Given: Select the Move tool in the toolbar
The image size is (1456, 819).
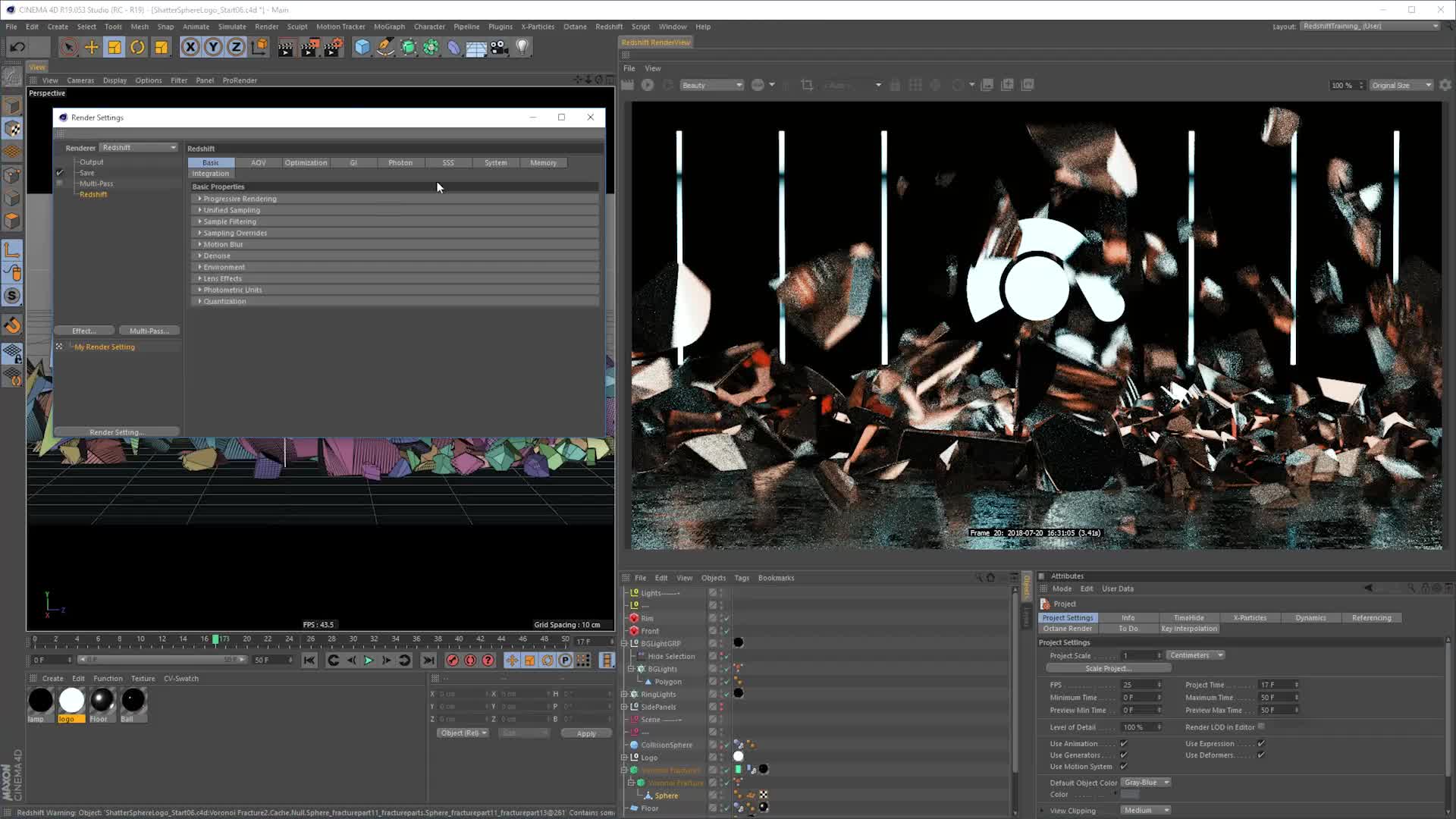Looking at the screenshot, I should 92,47.
